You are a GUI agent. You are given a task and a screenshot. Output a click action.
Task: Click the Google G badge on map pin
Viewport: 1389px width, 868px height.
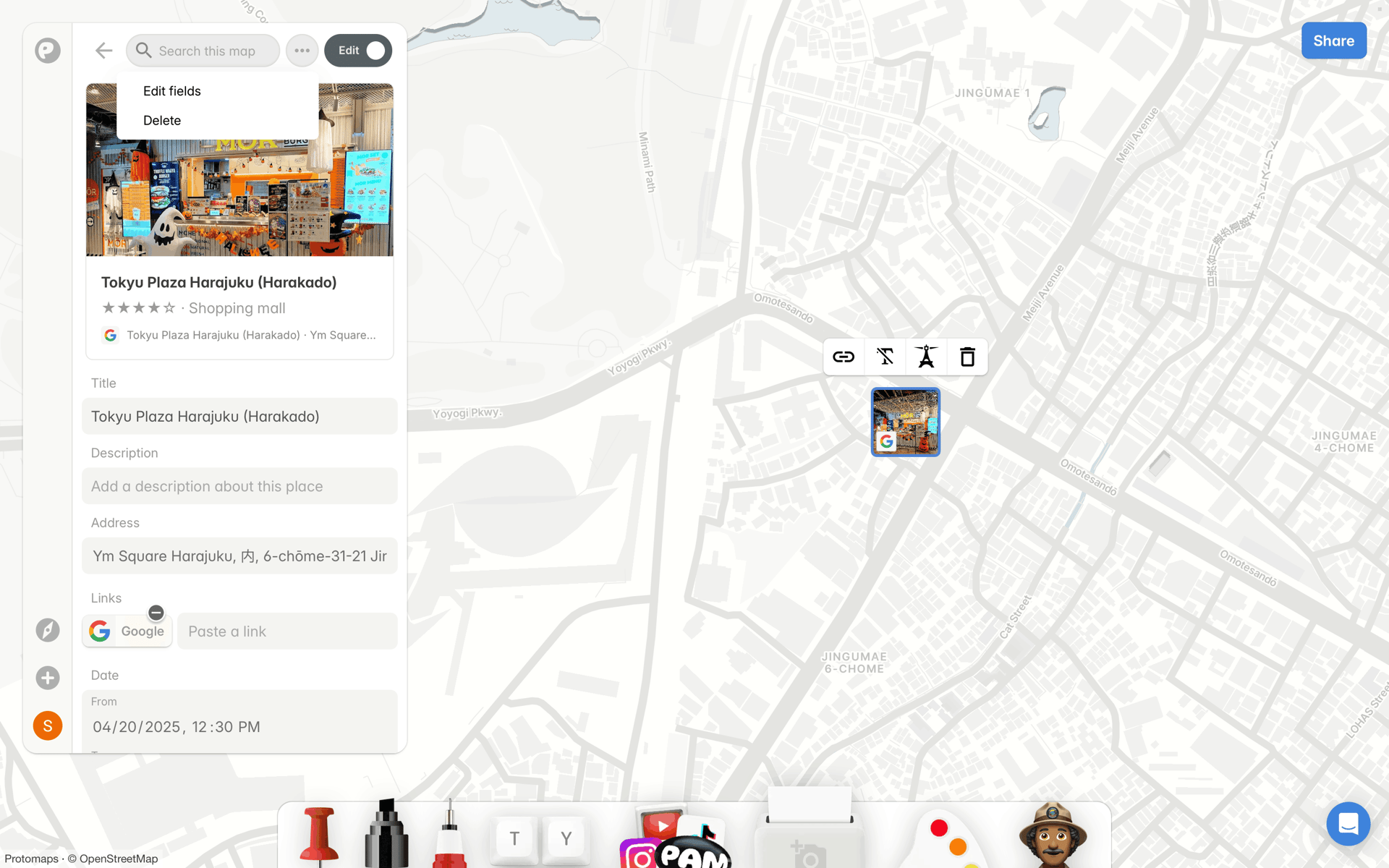click(x=886, y=441)
